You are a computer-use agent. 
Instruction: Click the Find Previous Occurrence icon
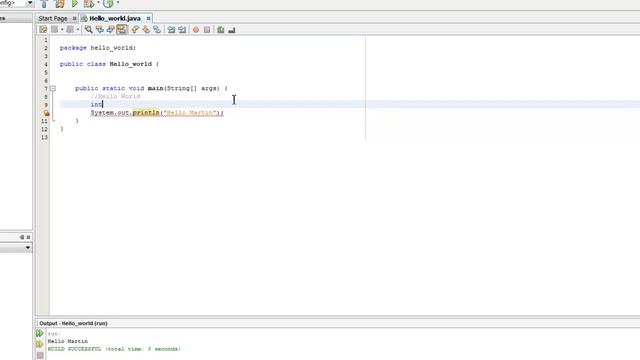[100, 29]
